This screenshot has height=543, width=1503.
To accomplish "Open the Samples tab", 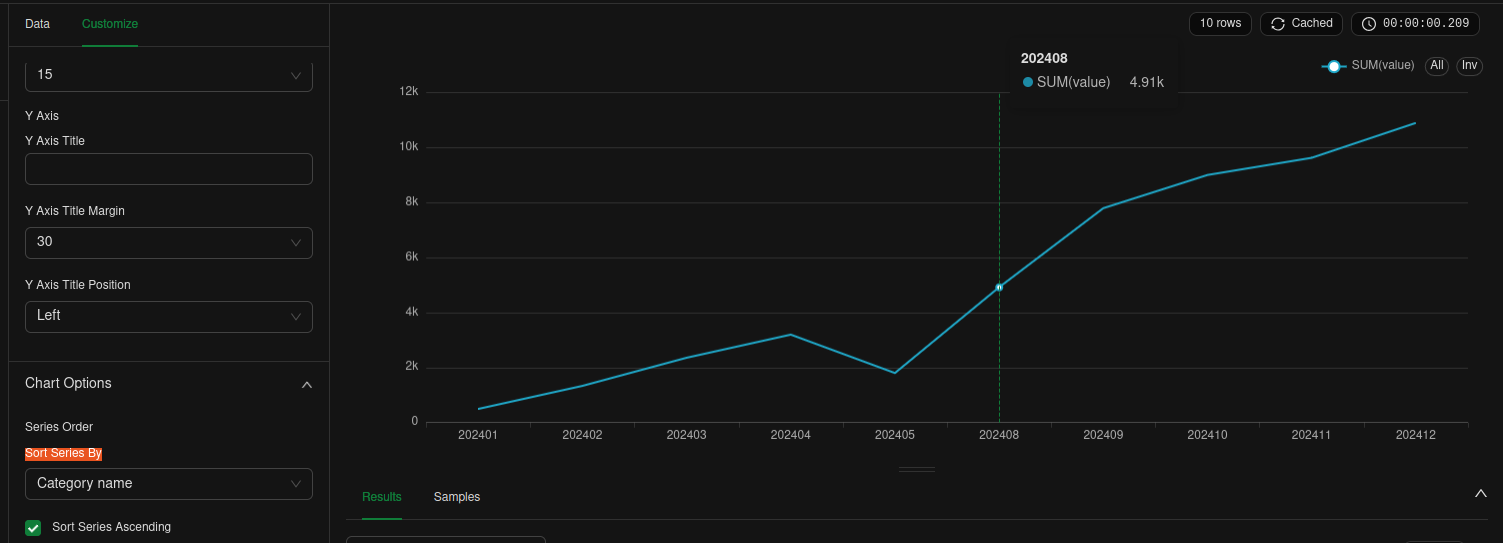I will coord(456,497).
